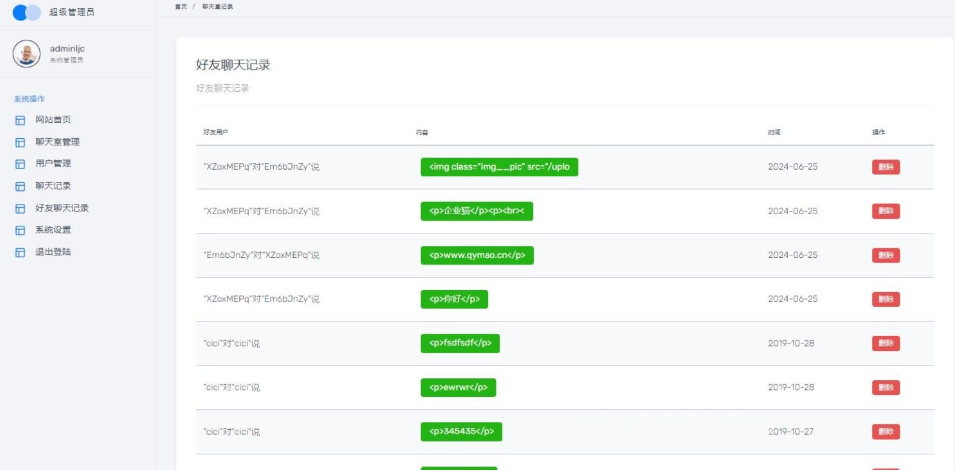Click the icon beside 网站首页
The height and width of the screenshot is (470, 955).
coord(20,120)
